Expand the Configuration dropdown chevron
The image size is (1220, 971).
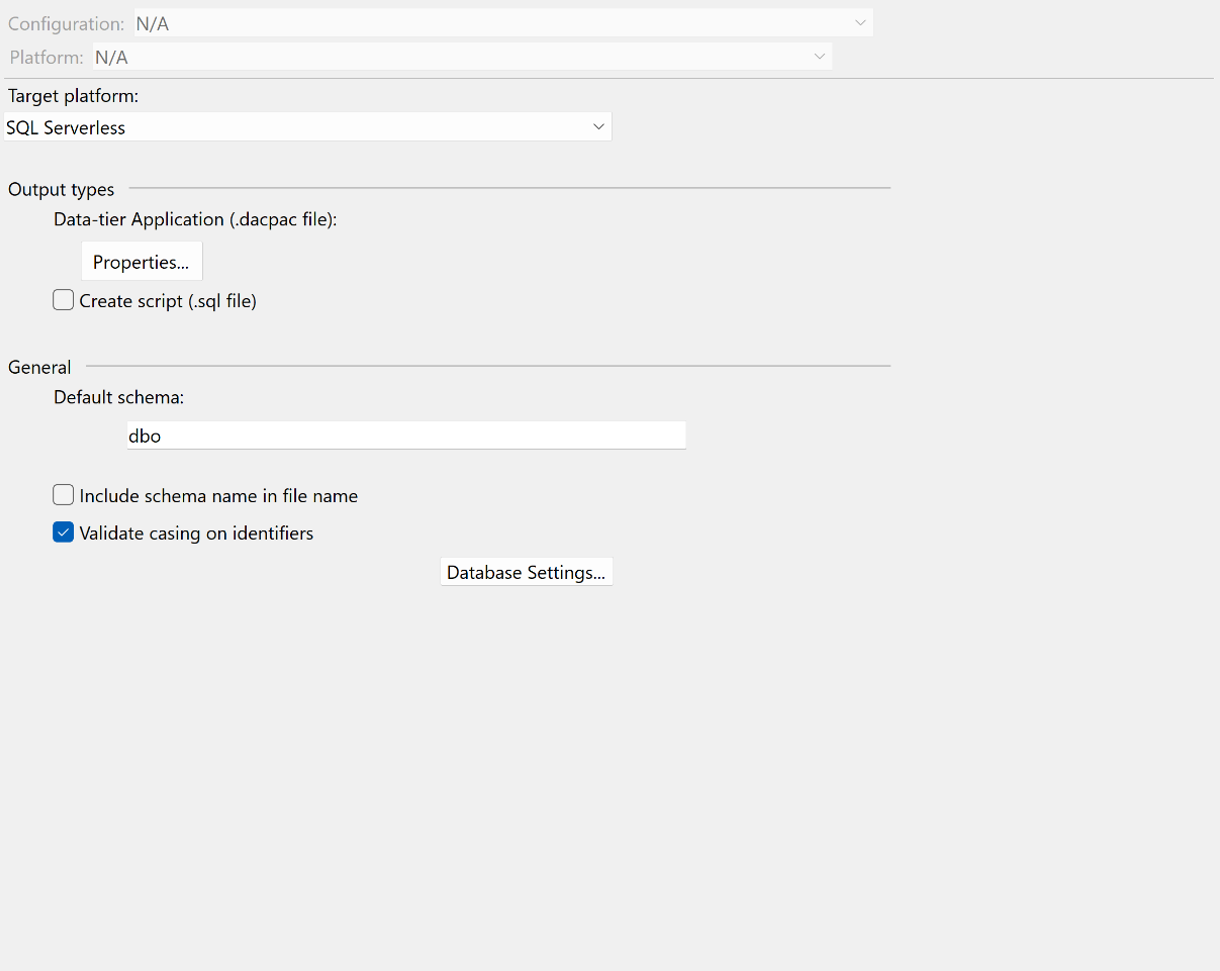pos(860,23)
